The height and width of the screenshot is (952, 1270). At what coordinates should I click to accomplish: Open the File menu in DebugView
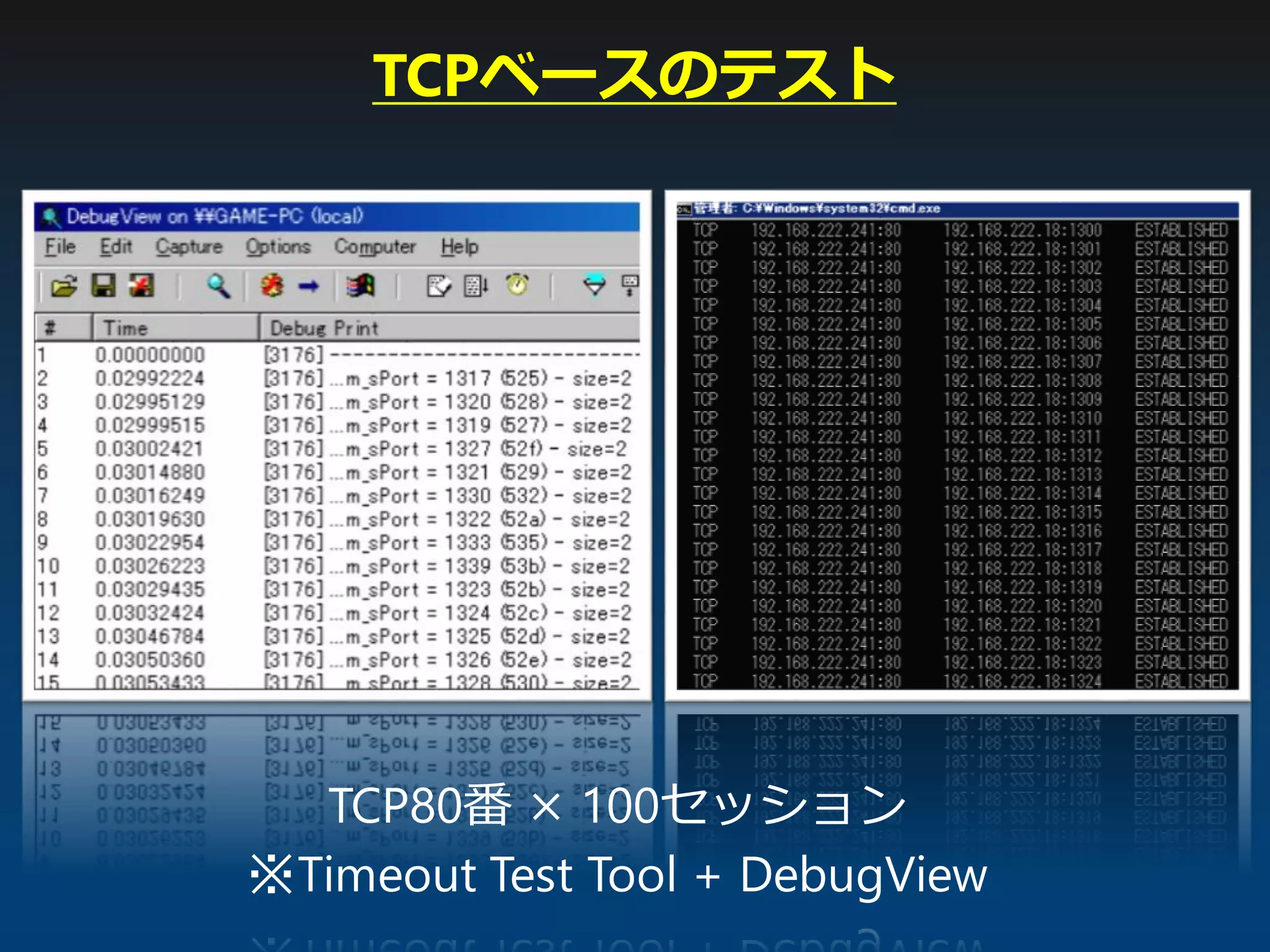[60, 247]
